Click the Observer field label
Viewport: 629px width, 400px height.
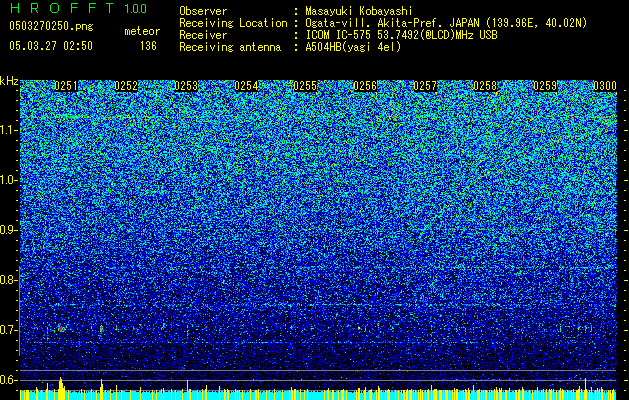click(x=203, y=11)
